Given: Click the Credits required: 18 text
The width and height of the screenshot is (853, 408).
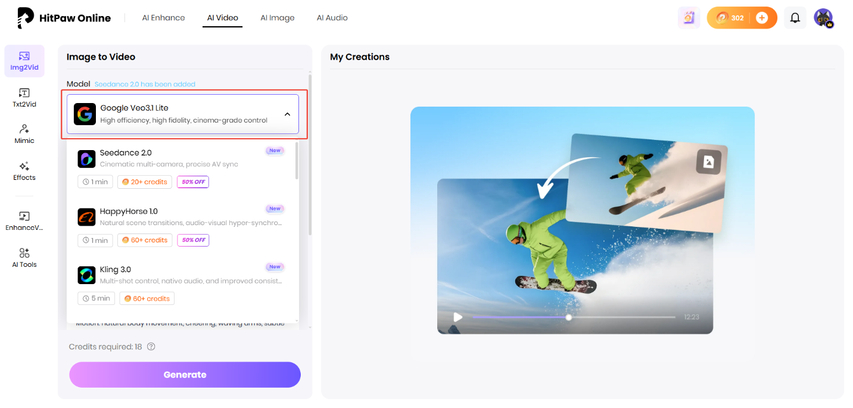Looking at the screenshot, I should click(x=107, y=347).
